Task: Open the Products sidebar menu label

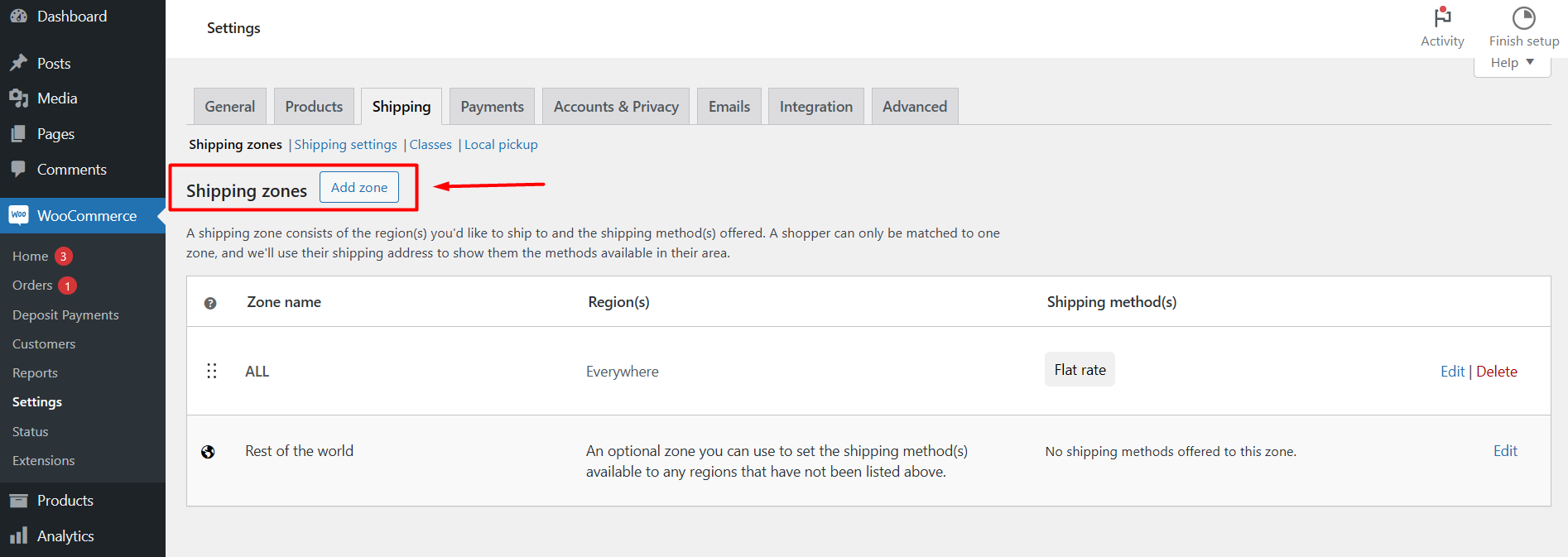Action: click(65, 500)
